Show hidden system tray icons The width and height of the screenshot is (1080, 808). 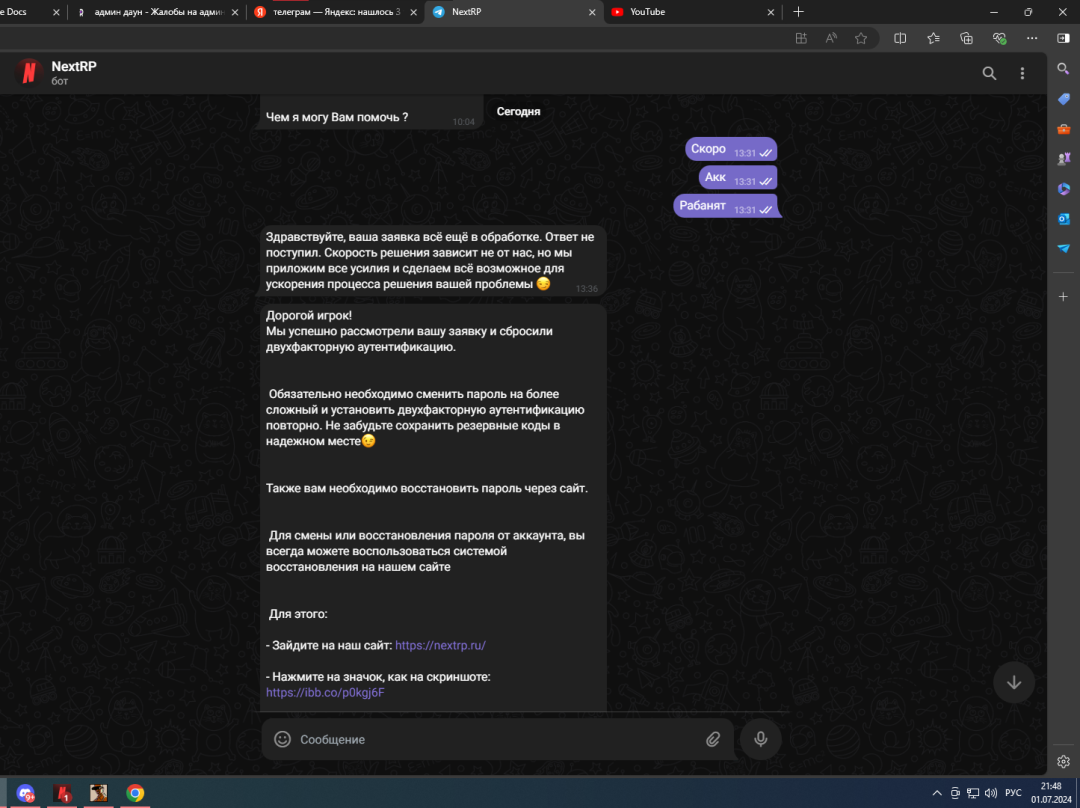937,794
